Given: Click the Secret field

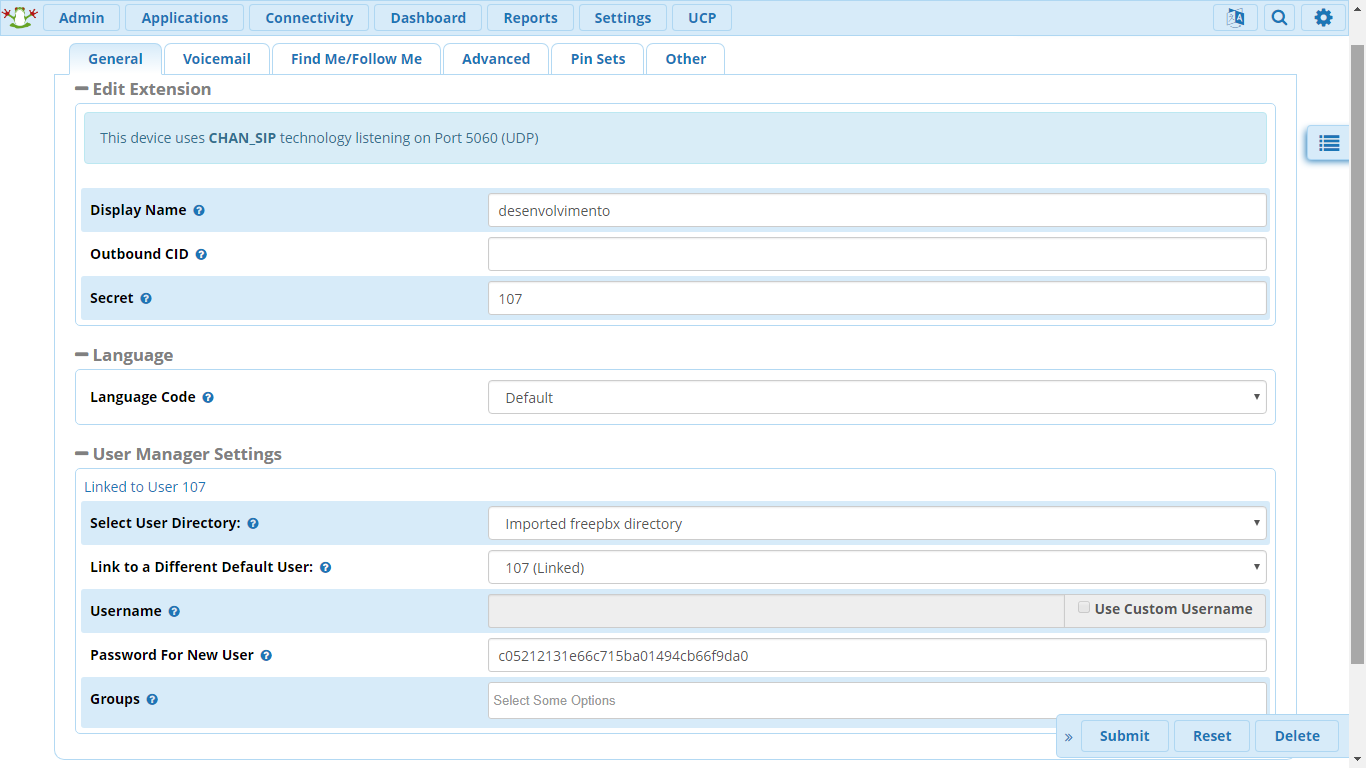Looking at the screenshot, I should pos(877,298).
